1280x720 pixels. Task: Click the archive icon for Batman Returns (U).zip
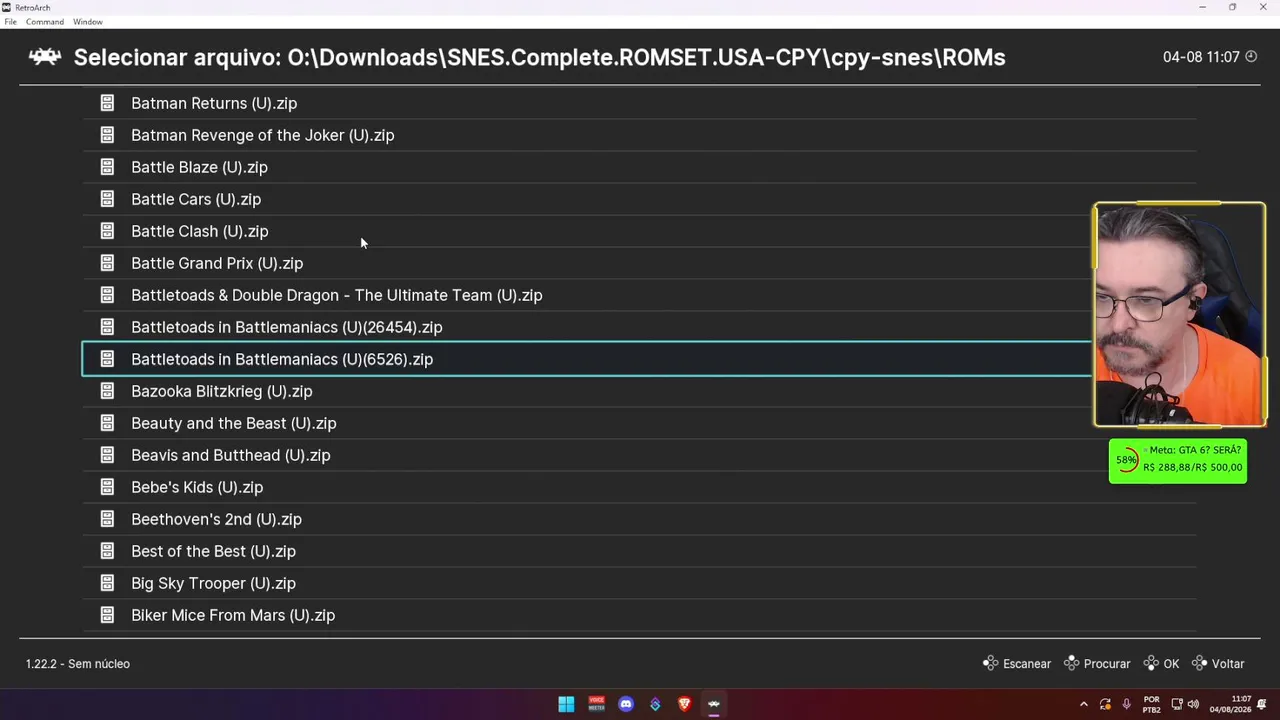[x=107, y=103]
